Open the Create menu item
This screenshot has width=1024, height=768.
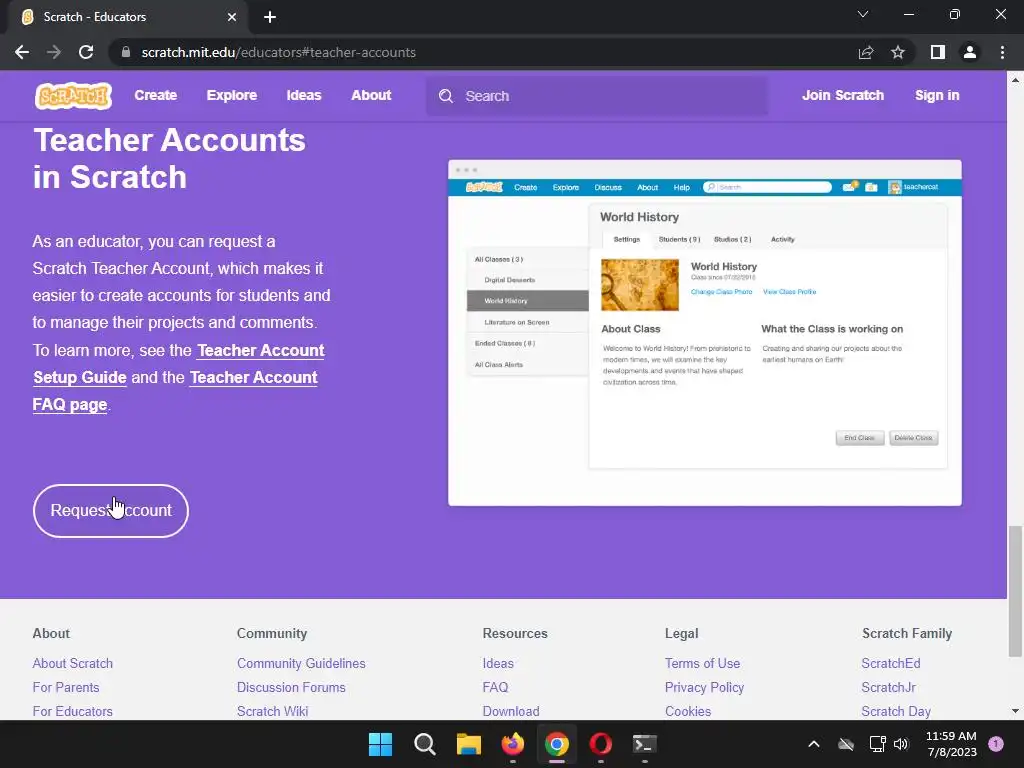(155, 95)
